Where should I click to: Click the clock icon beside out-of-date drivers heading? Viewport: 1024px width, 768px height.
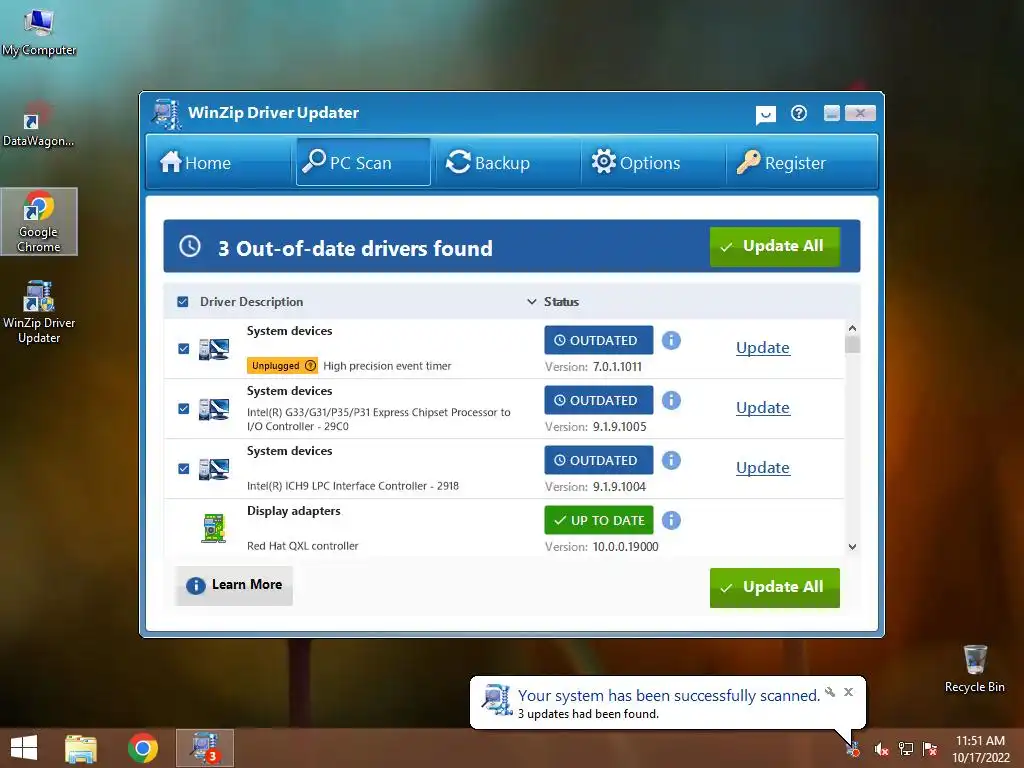click(x=190, y=246)
